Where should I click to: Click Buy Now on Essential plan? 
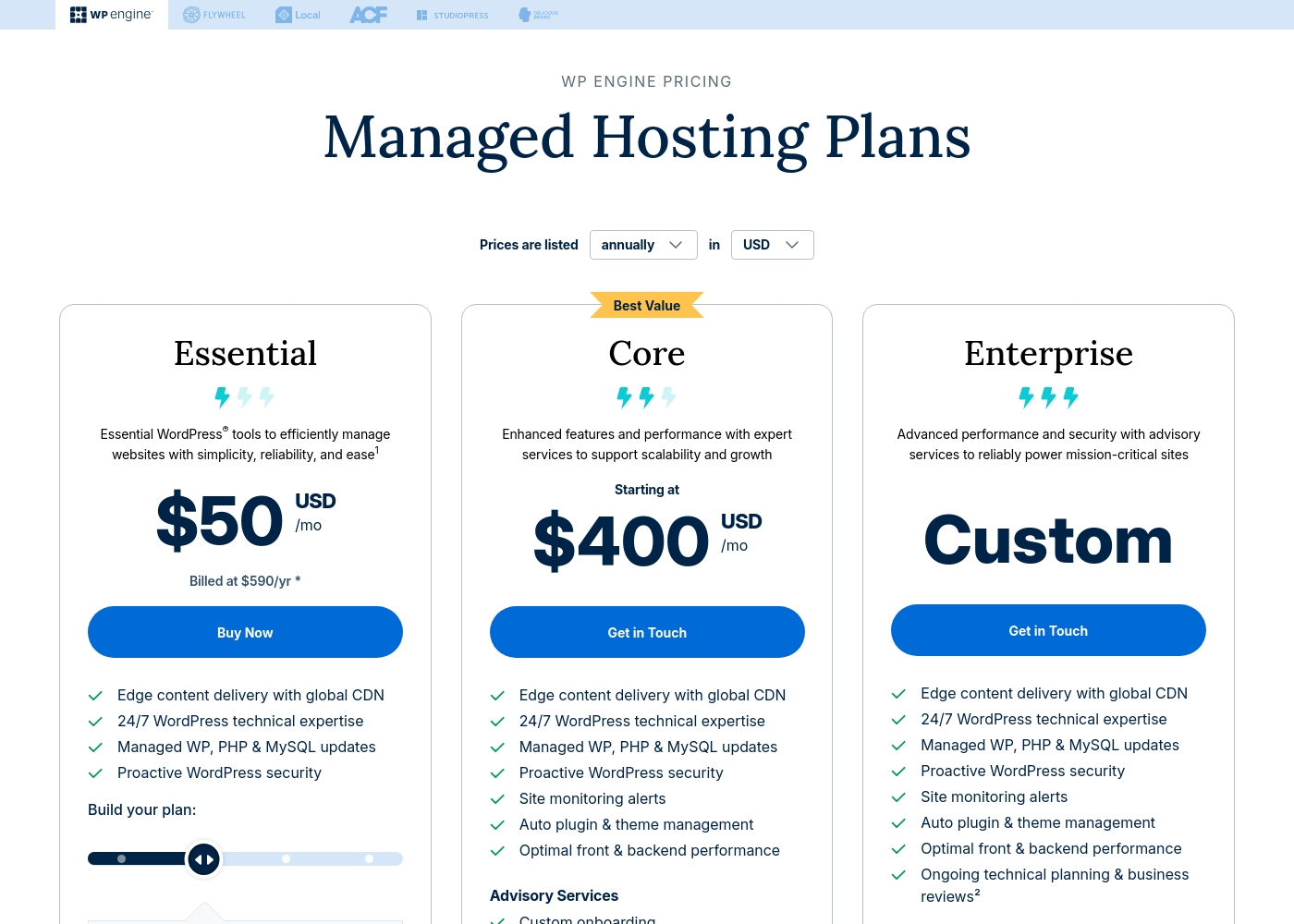tap(245, 632)
